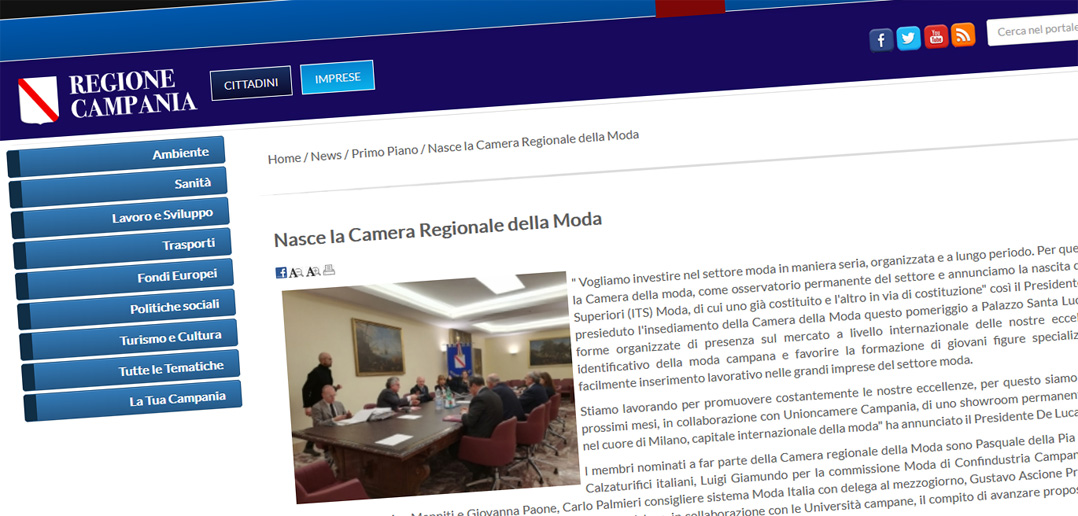1078x516 pixels.
Task: Click the Cerca nel portale search field
Action: tap(1032, 30)
